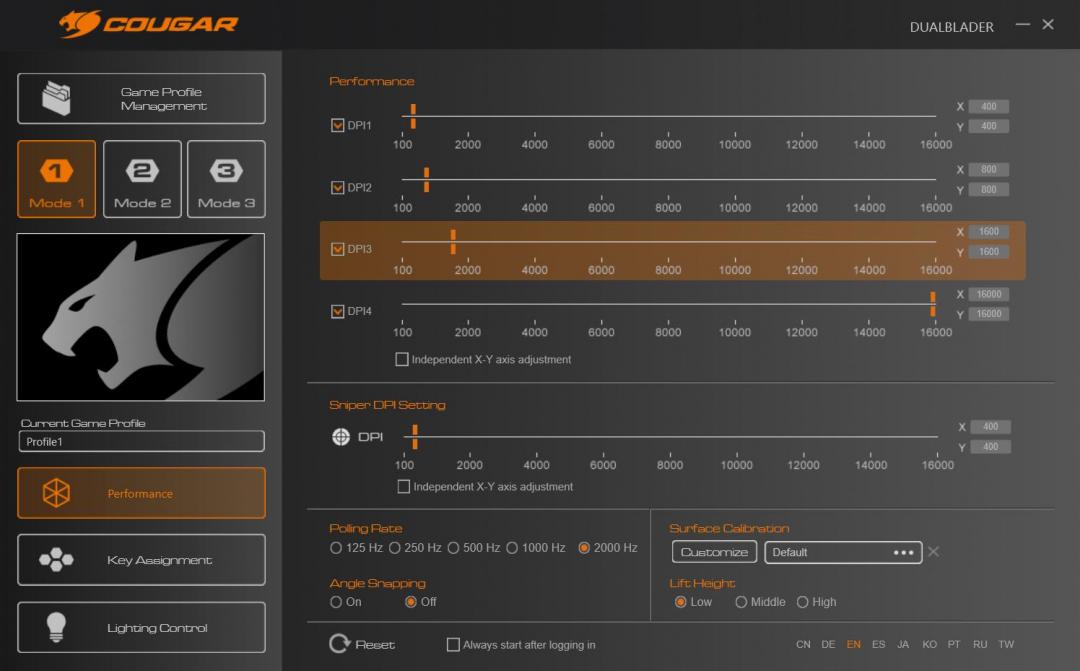1080x671 pixels.
Task: Toggle the DPI4 checkbox
Action: (x=338, y=311)
